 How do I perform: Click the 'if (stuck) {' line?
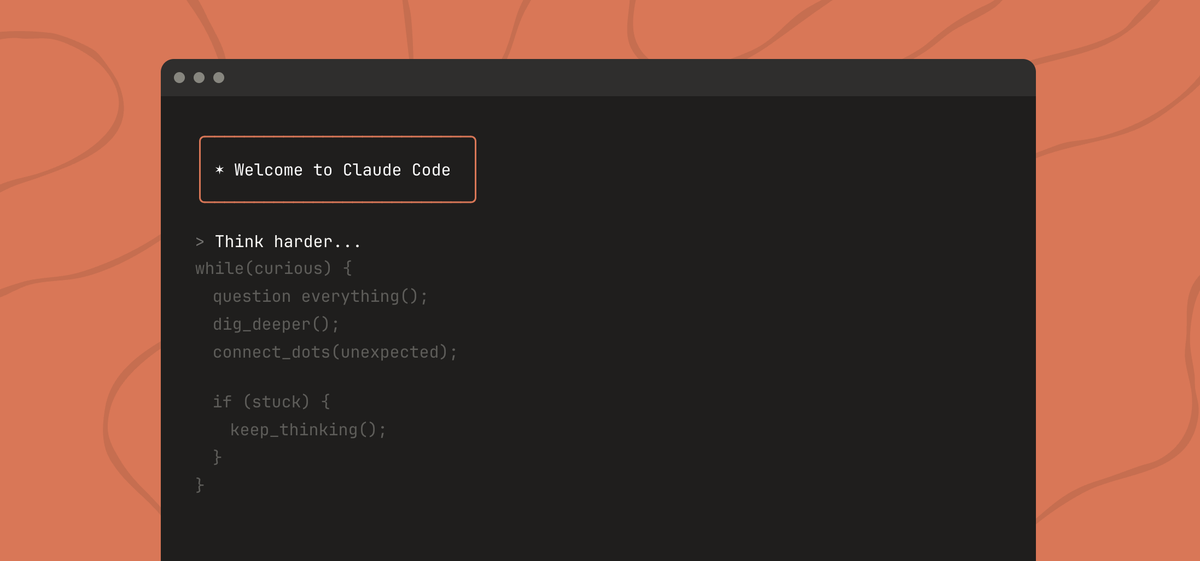point(271,402)
